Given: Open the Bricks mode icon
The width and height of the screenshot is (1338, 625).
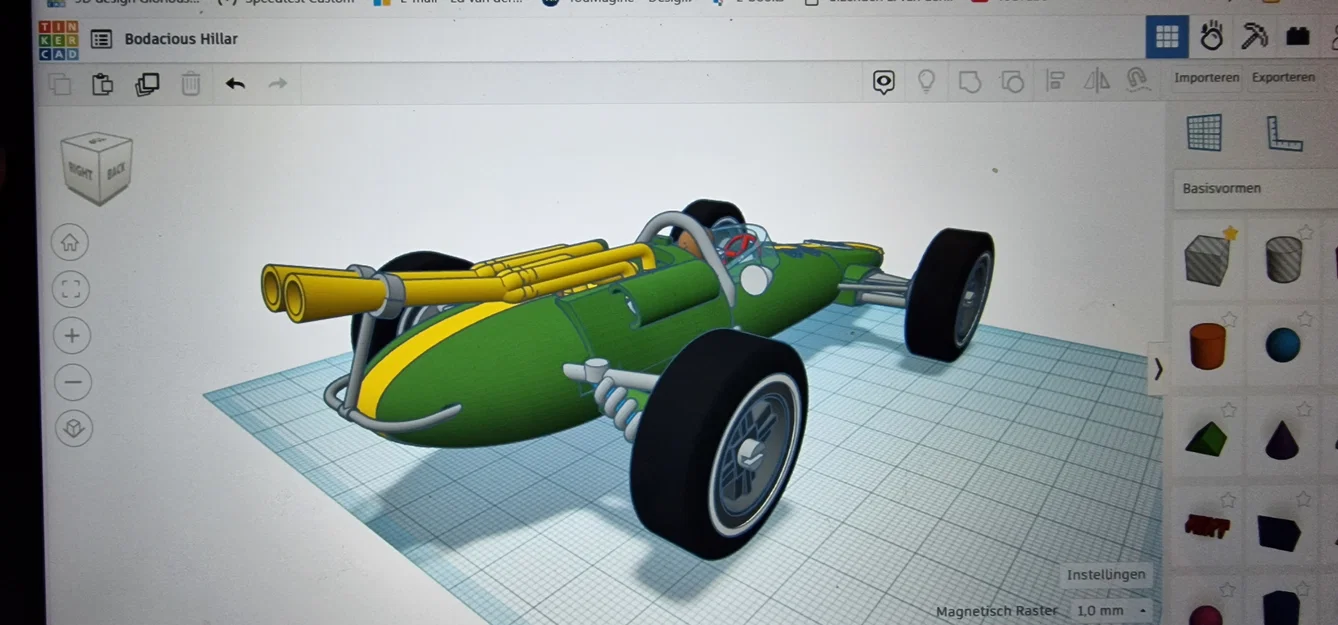Looking at the screenshot, I should tap(1298, 37).
